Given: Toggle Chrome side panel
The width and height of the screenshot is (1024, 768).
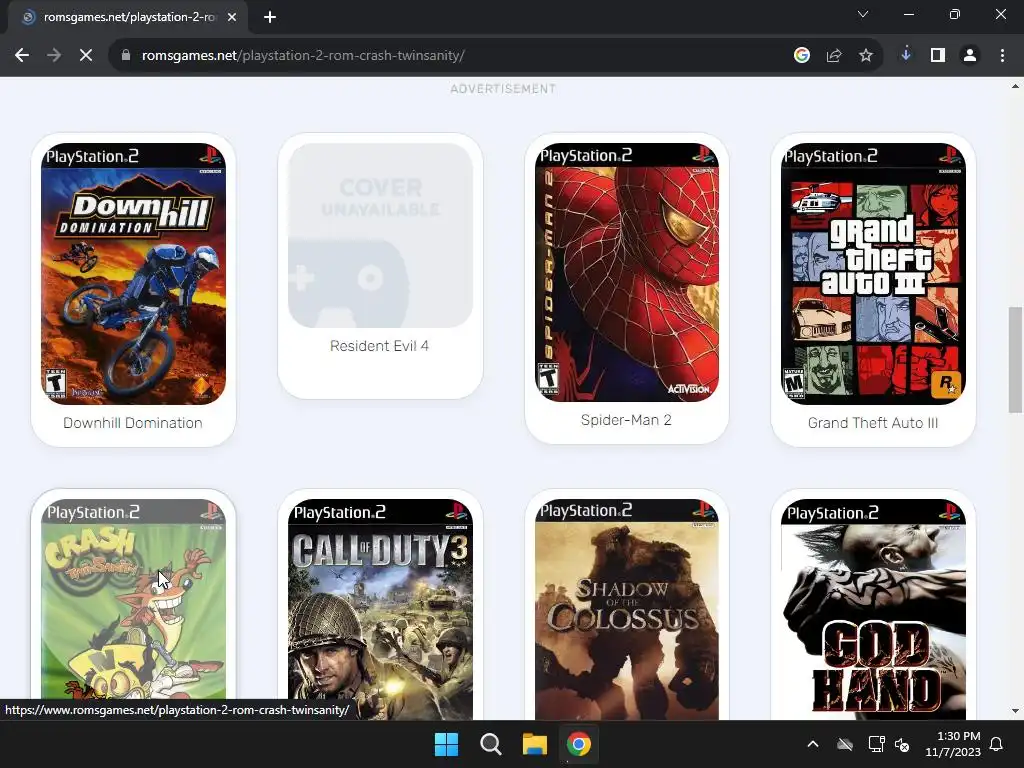Looking at the screenshot, I should (938, 56).
